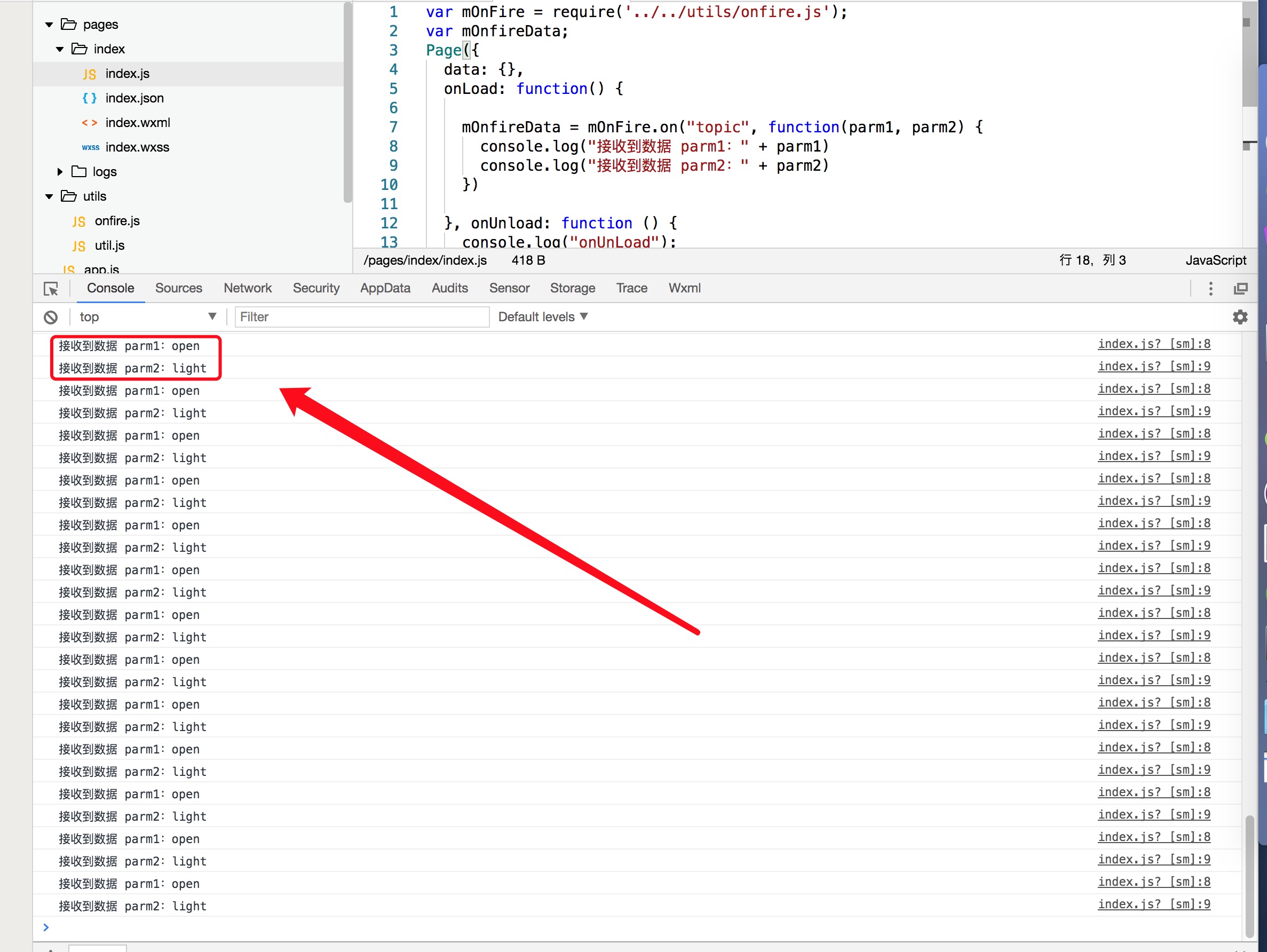The image size is (1267, 952).
Task: Collapse the pages folder
Action: coord(49,25)
